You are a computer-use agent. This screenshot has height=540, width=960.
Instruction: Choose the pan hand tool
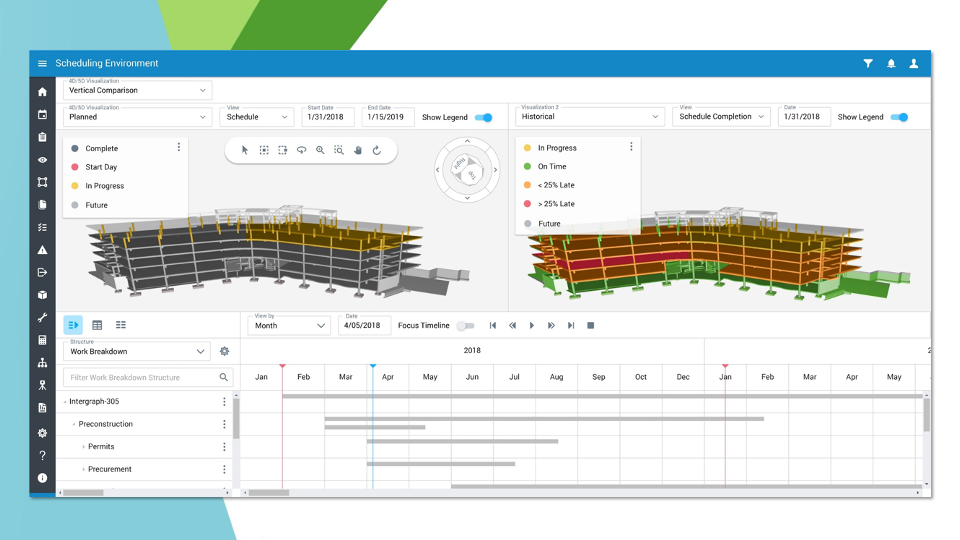click(x=358, y=150)
